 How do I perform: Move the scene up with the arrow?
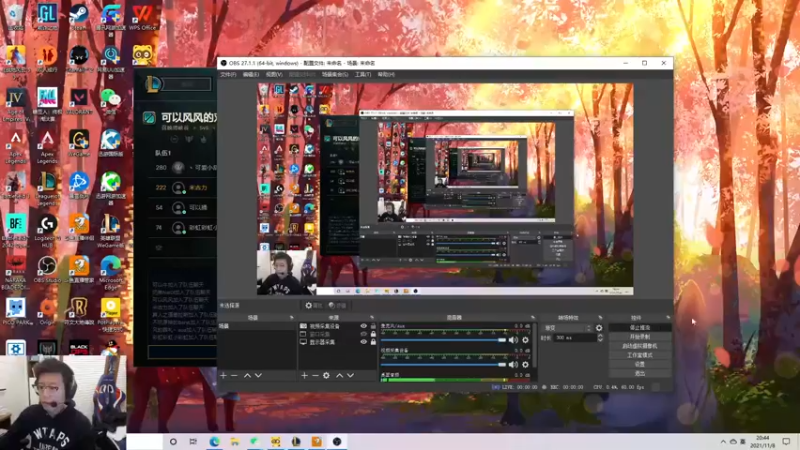pyautogui.click(x=247, y=376)
